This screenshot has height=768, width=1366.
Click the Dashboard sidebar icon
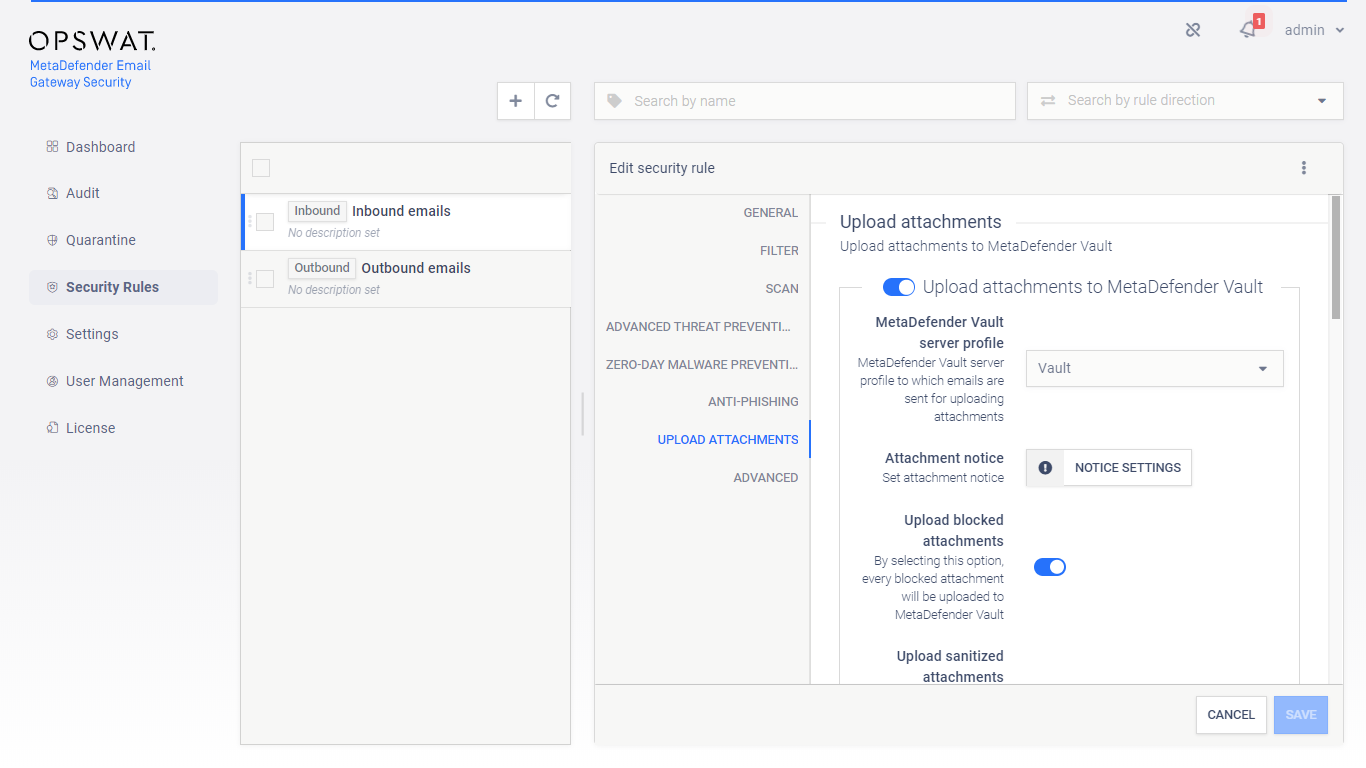coord(52,147)
